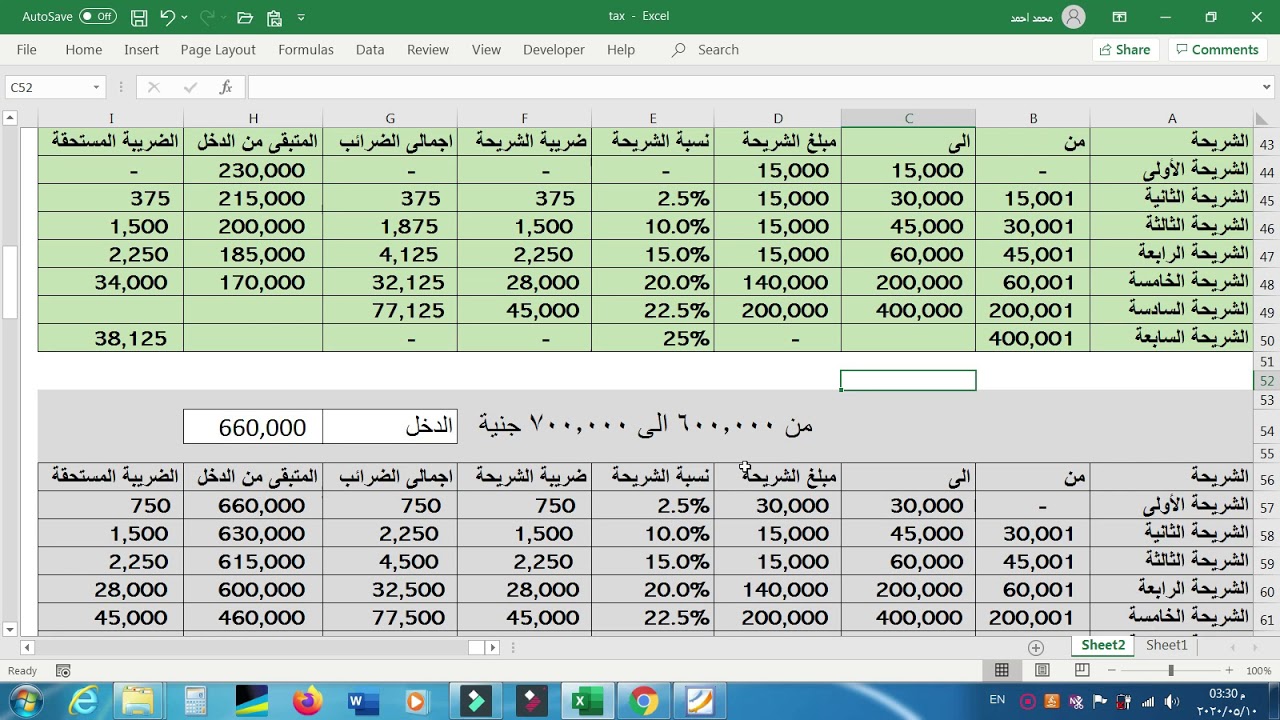Image resolution: width=1280 pixels, height=720 pixels.
Task: Open the undo history dropdown arrow
Action: tap(185, 17)
